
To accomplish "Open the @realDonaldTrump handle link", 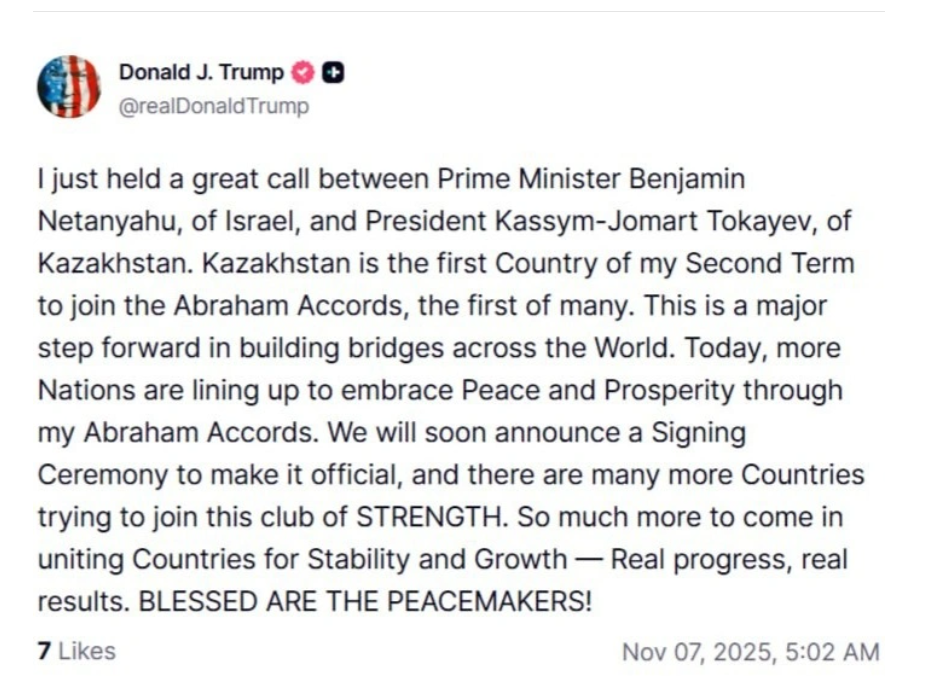I will coord(214,106).
